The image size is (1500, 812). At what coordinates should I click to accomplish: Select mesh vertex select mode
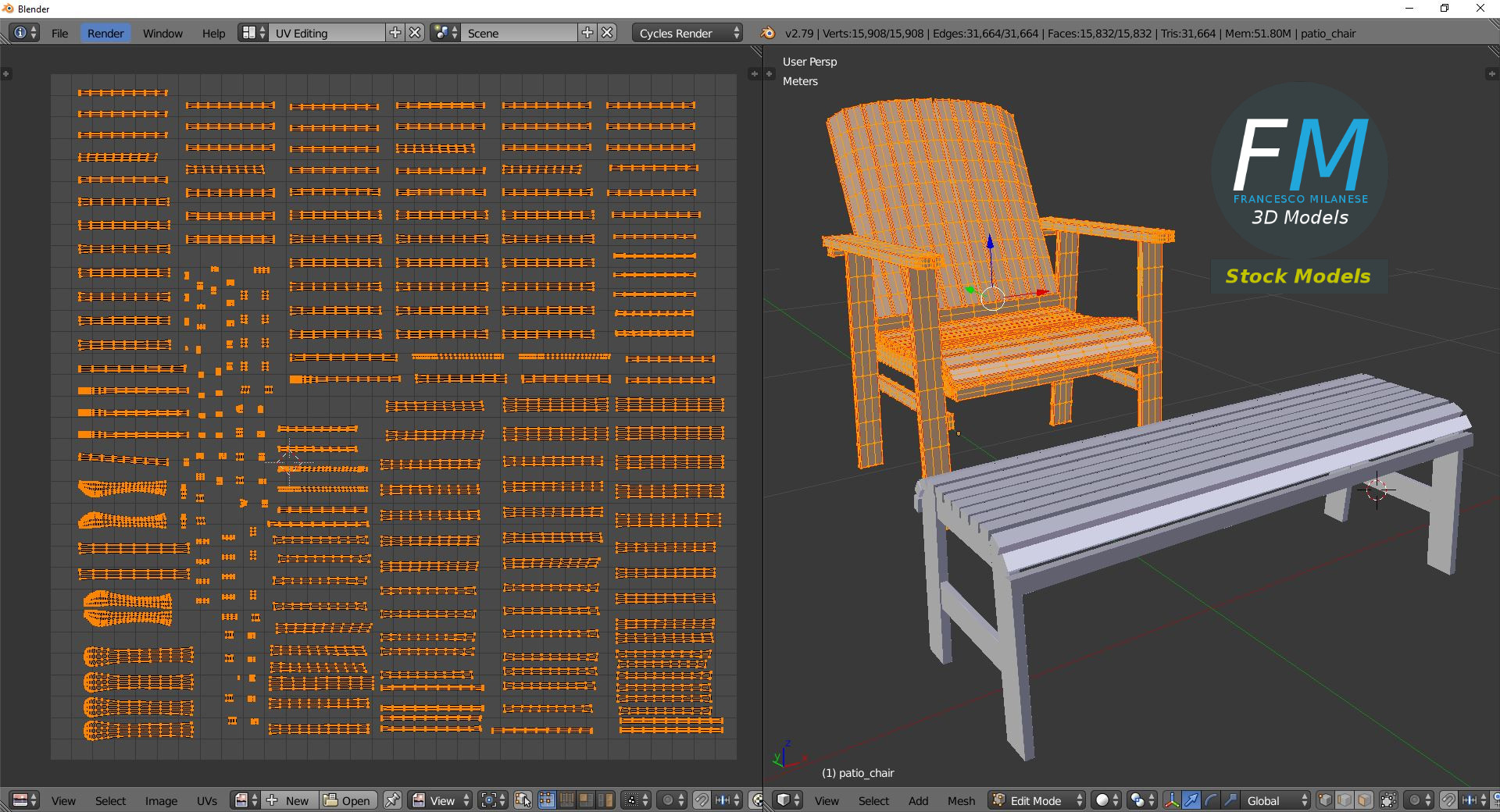[x=1325, y=800]
